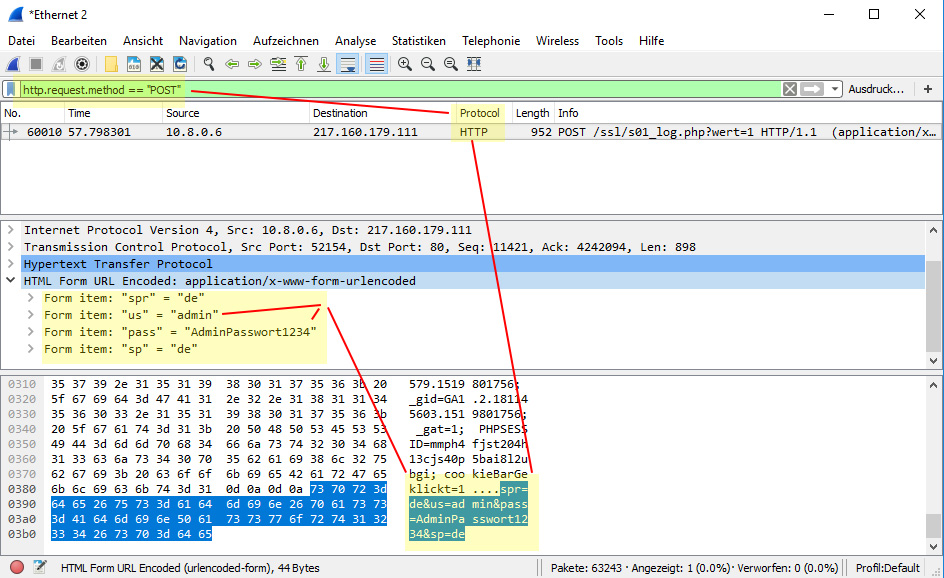Viewport: 944px width, 578px height.
Task: Click the filter bookmark icon
Action: point(11,90)
